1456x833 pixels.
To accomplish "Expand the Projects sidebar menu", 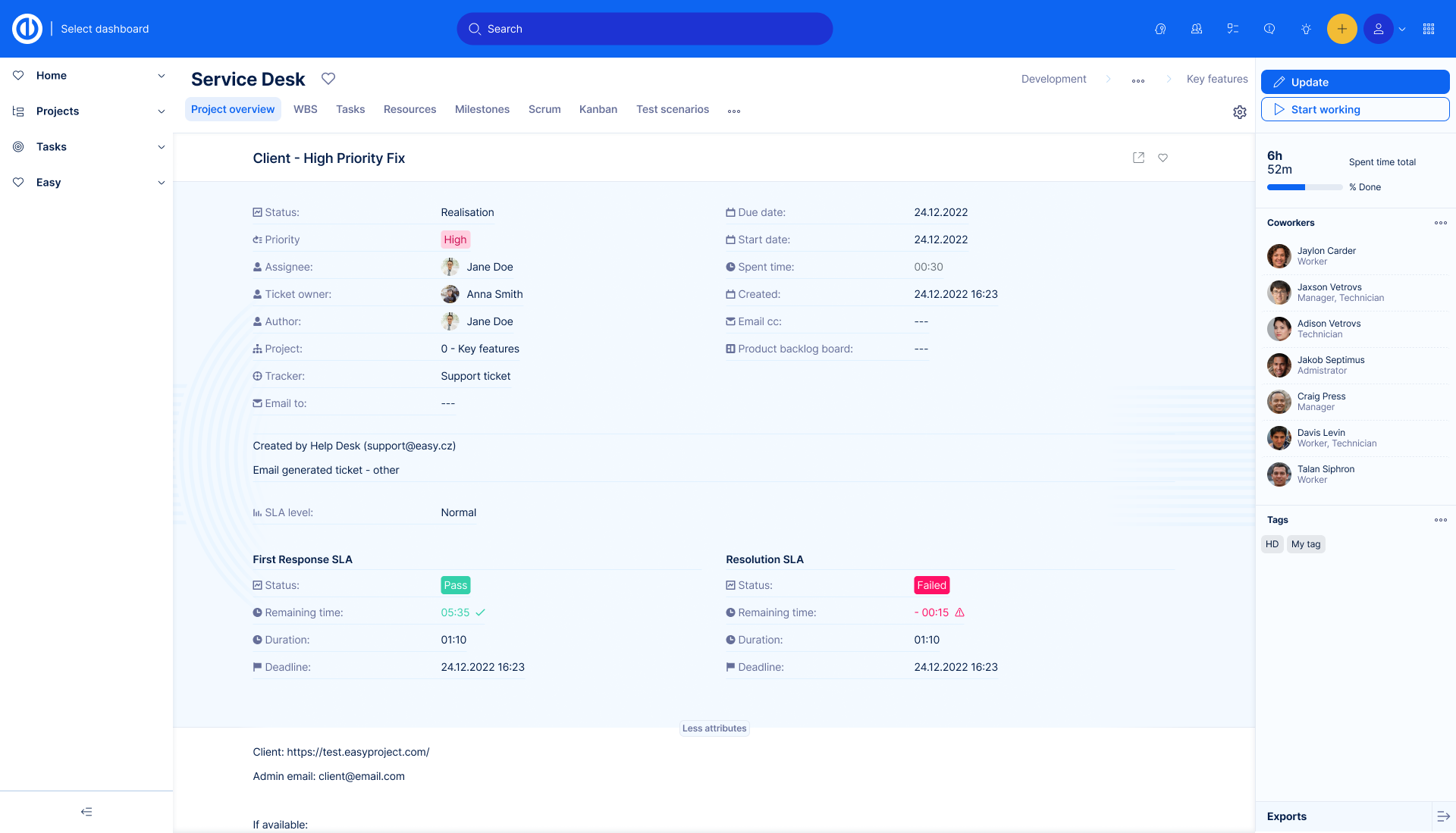I will [161, 111].
